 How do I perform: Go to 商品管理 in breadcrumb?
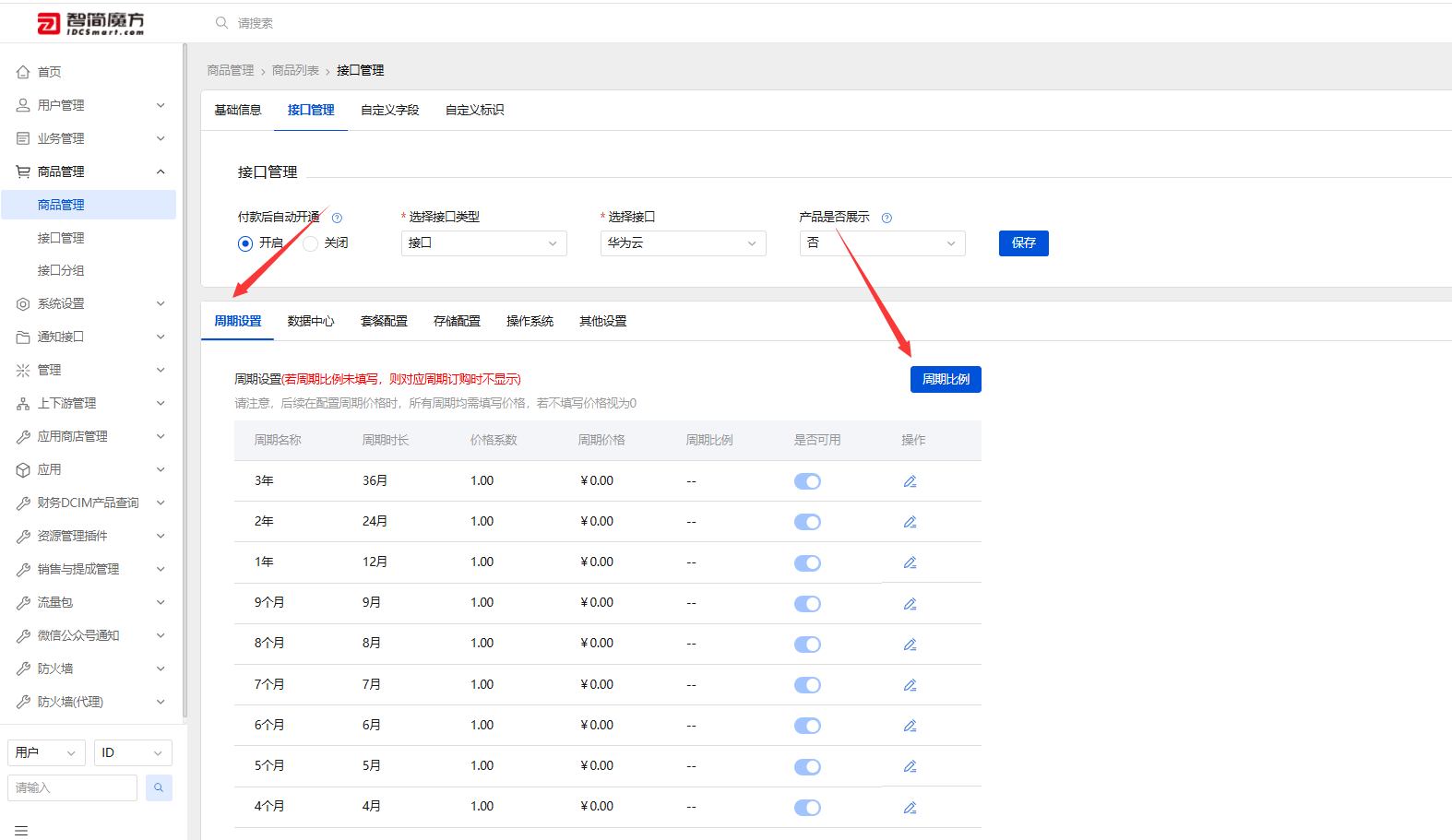click(x=231, y=71)
